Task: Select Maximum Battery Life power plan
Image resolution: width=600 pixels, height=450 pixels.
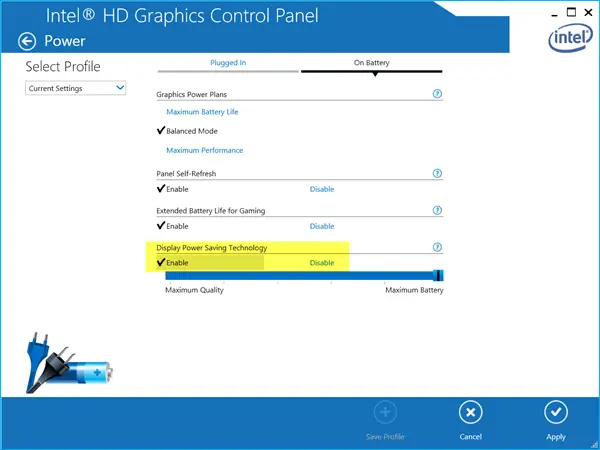Action: click(x=202, y=112)
